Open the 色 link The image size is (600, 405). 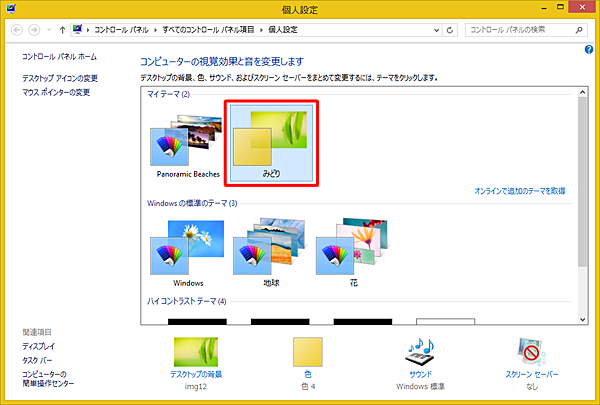pyautogui.click(x=308, y=374)
